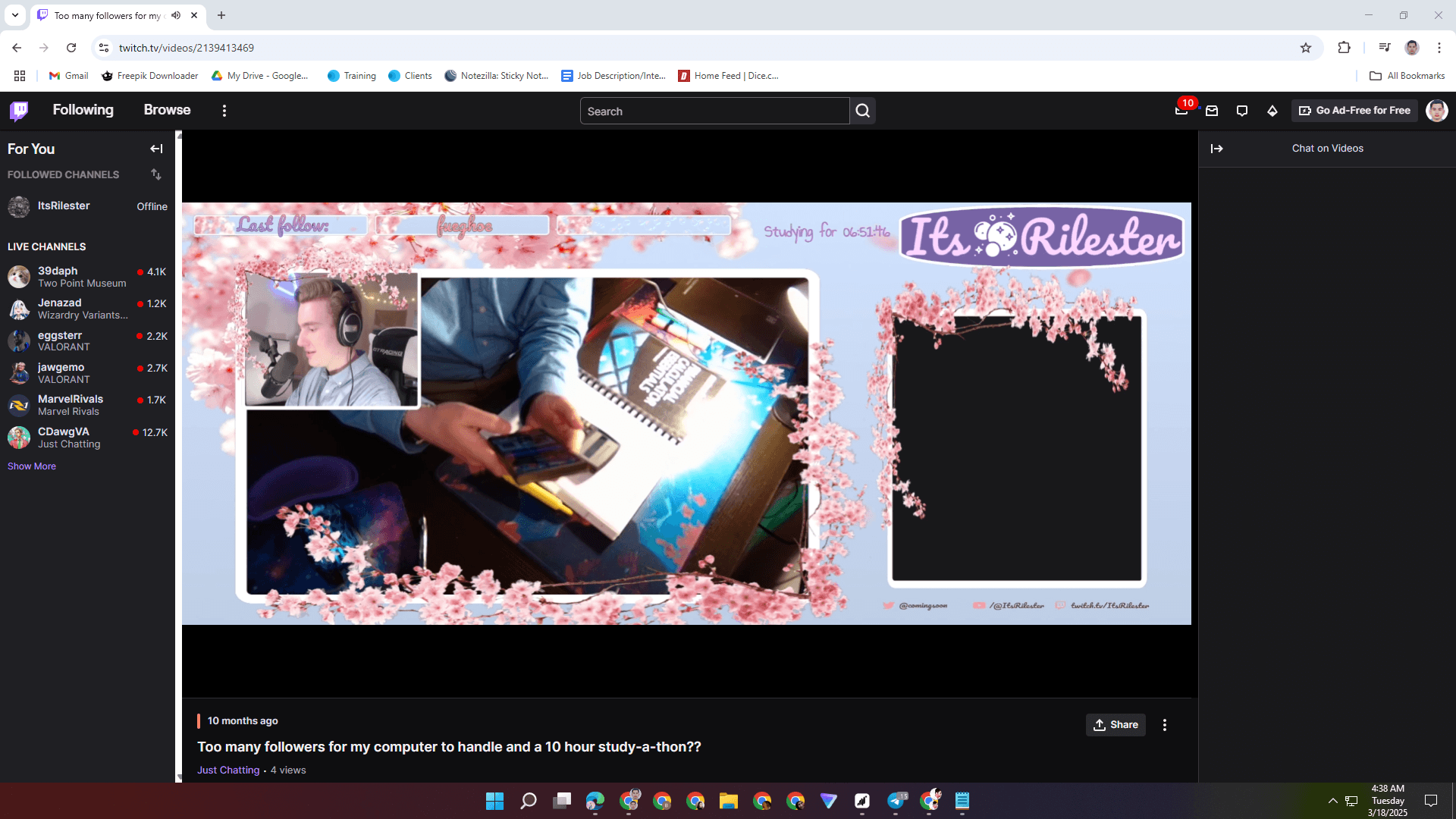Collapse the Chat on Videos panel
Screen dimensions: 1456x819
1217,149
